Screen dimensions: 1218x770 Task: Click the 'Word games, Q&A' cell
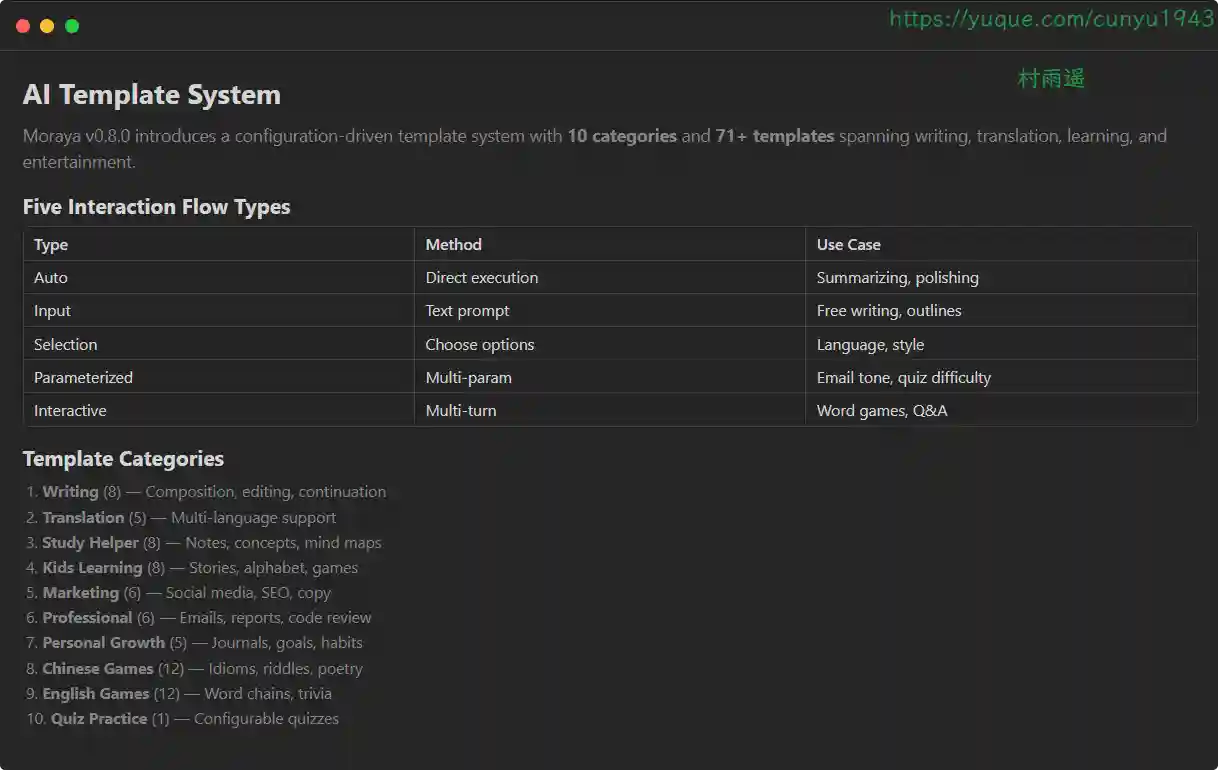(881, 411)
